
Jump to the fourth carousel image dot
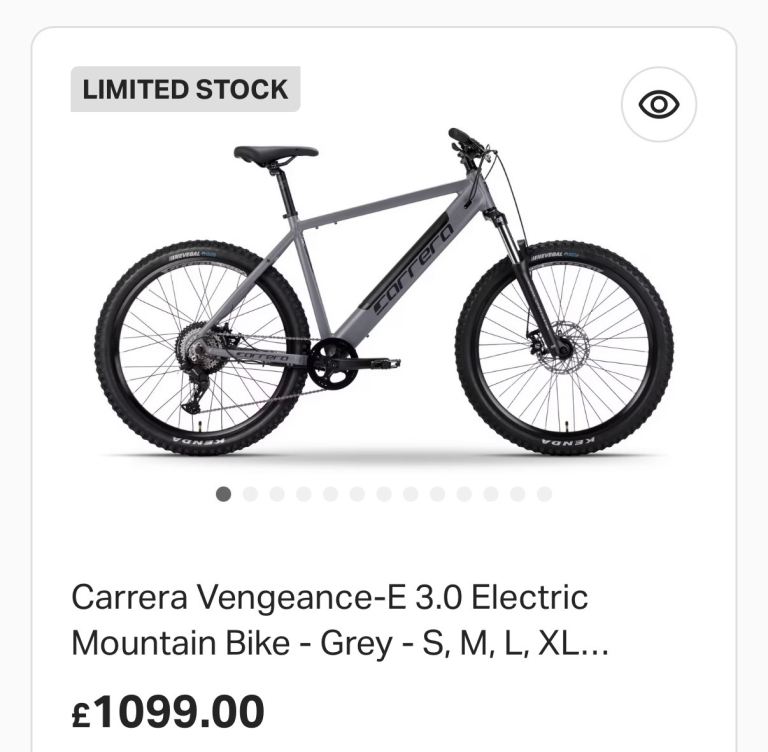304,494
